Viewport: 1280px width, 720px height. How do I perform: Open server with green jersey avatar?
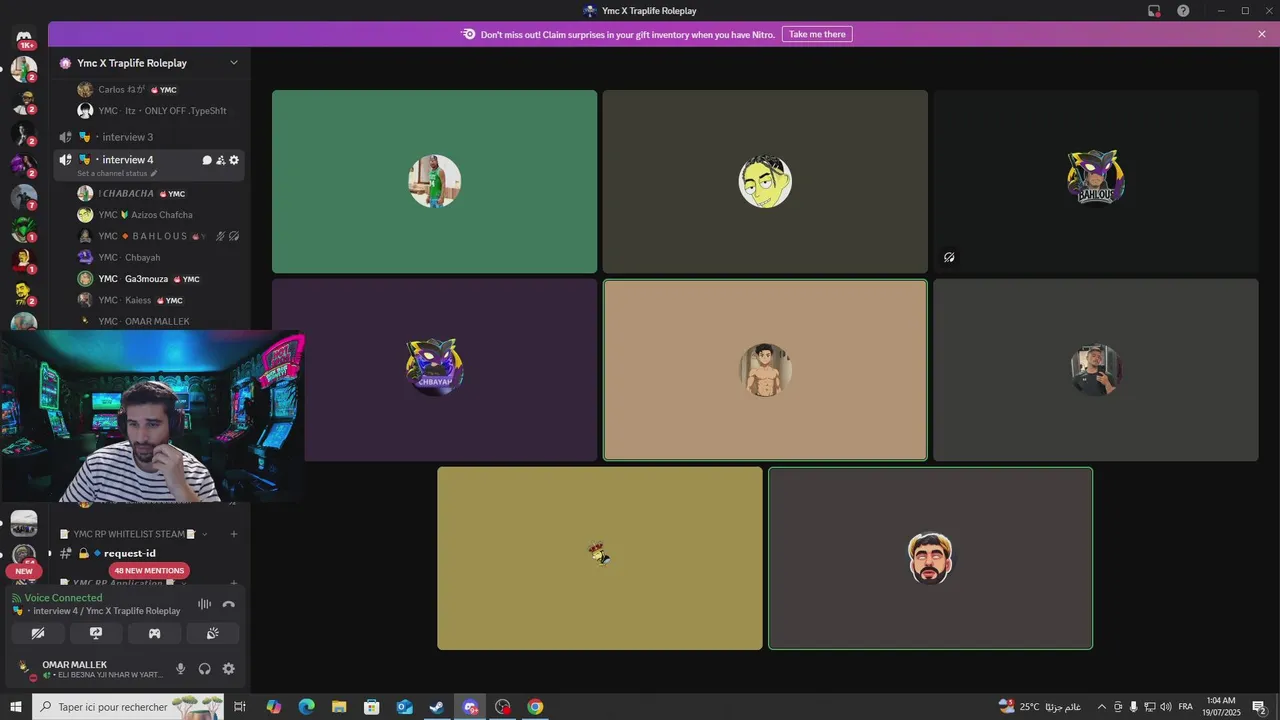tap(24, 69)
